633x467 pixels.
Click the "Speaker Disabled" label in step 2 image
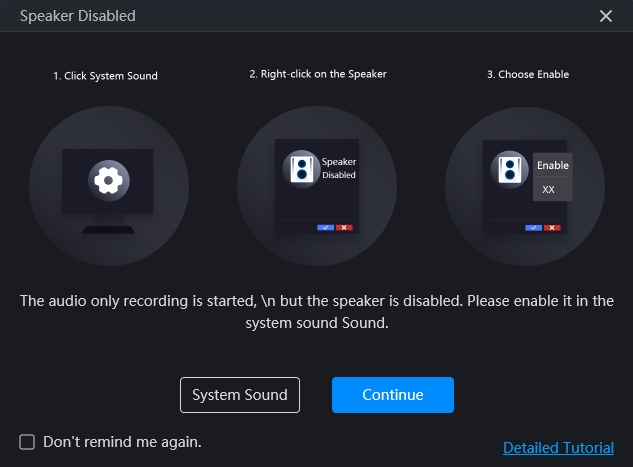pos(339,168)
